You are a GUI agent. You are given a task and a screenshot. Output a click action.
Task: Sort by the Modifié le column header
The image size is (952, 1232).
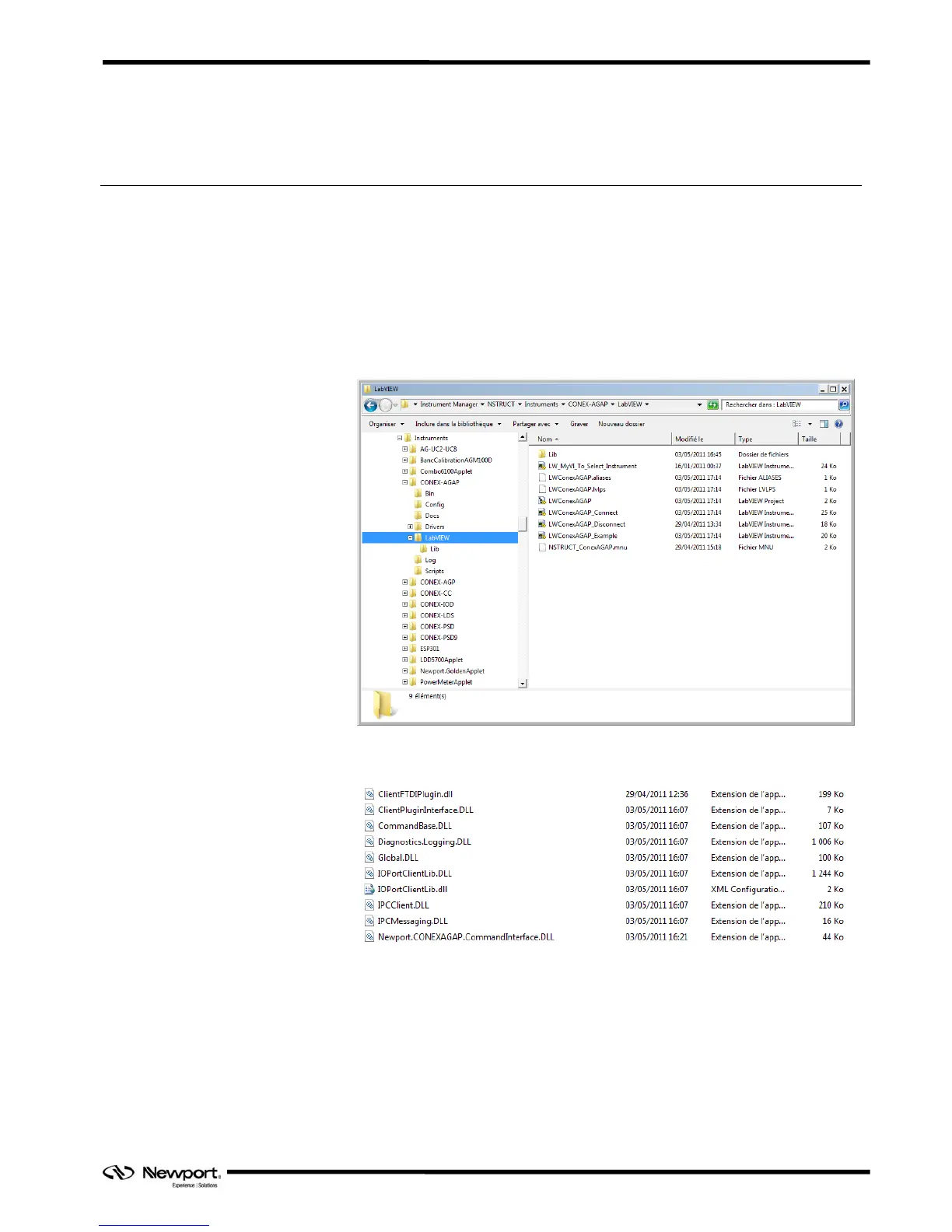coord(704,439)
